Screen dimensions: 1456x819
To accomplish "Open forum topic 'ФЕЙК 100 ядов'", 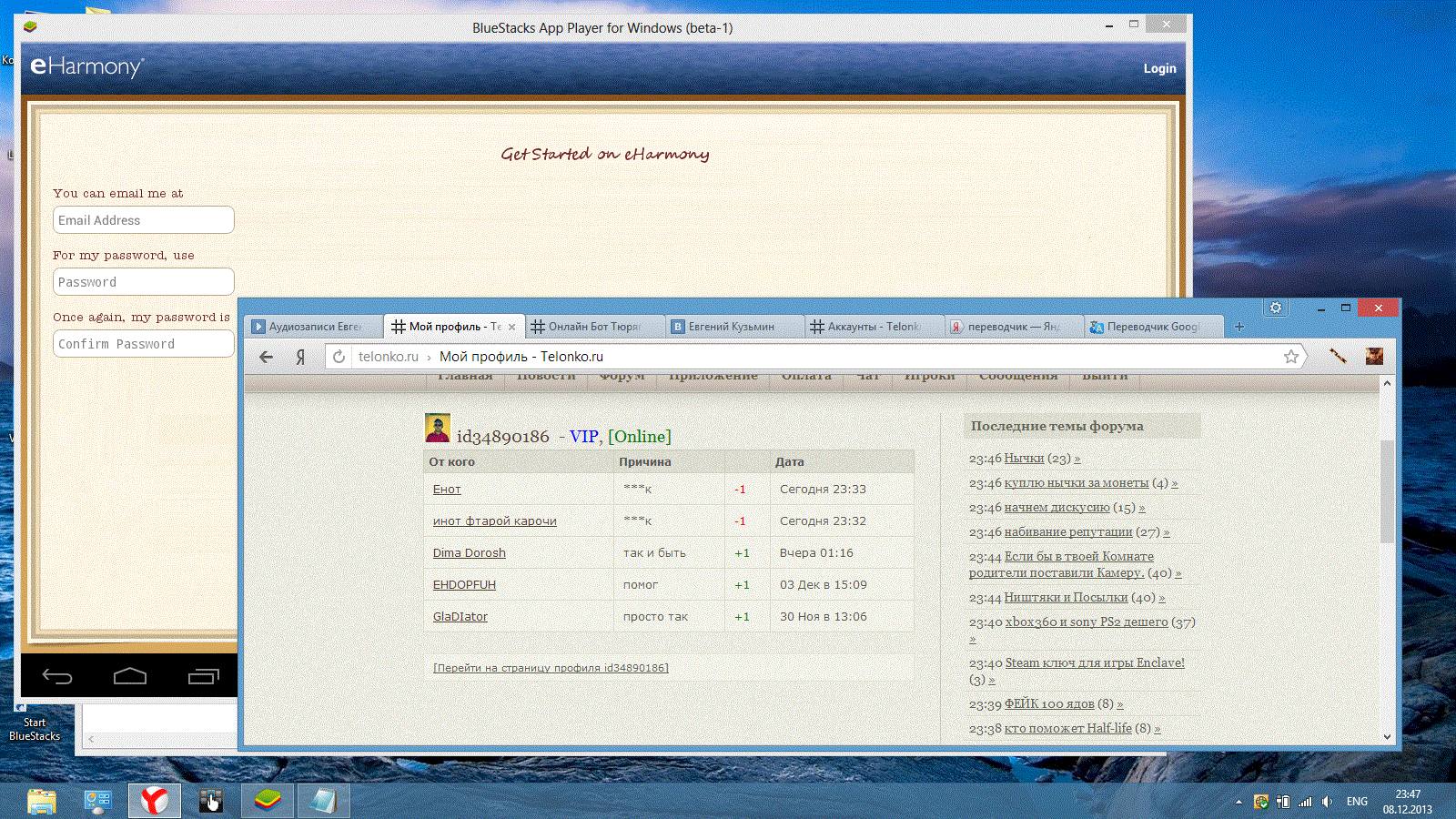I will click(1049, 704).
